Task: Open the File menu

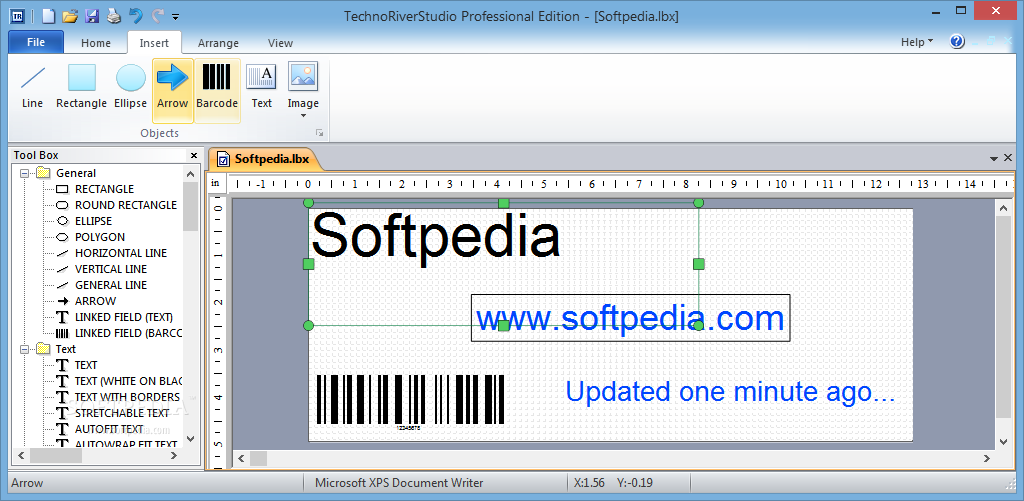Action: click(36, 42)
